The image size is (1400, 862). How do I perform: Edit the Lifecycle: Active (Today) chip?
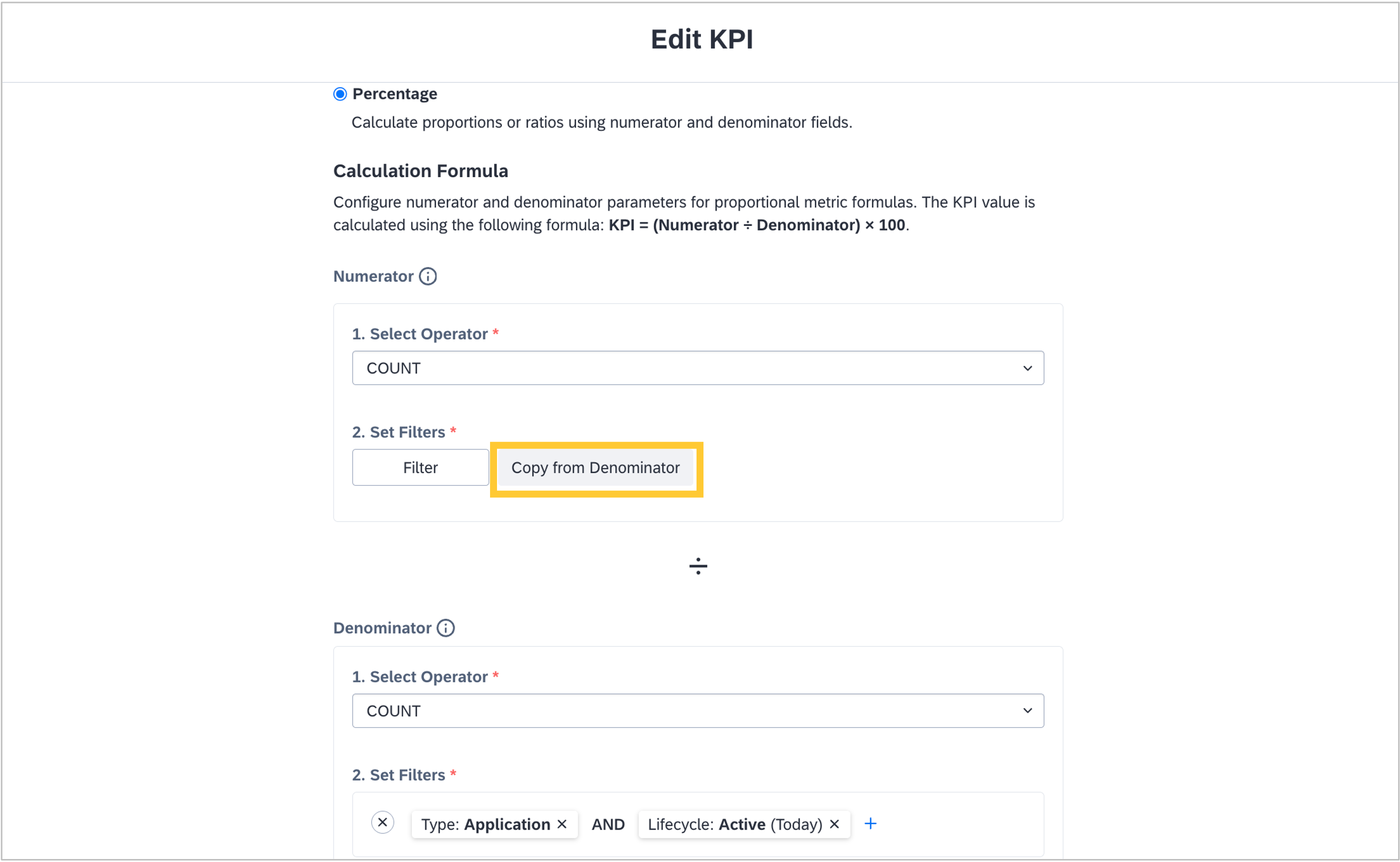(734, 824)
